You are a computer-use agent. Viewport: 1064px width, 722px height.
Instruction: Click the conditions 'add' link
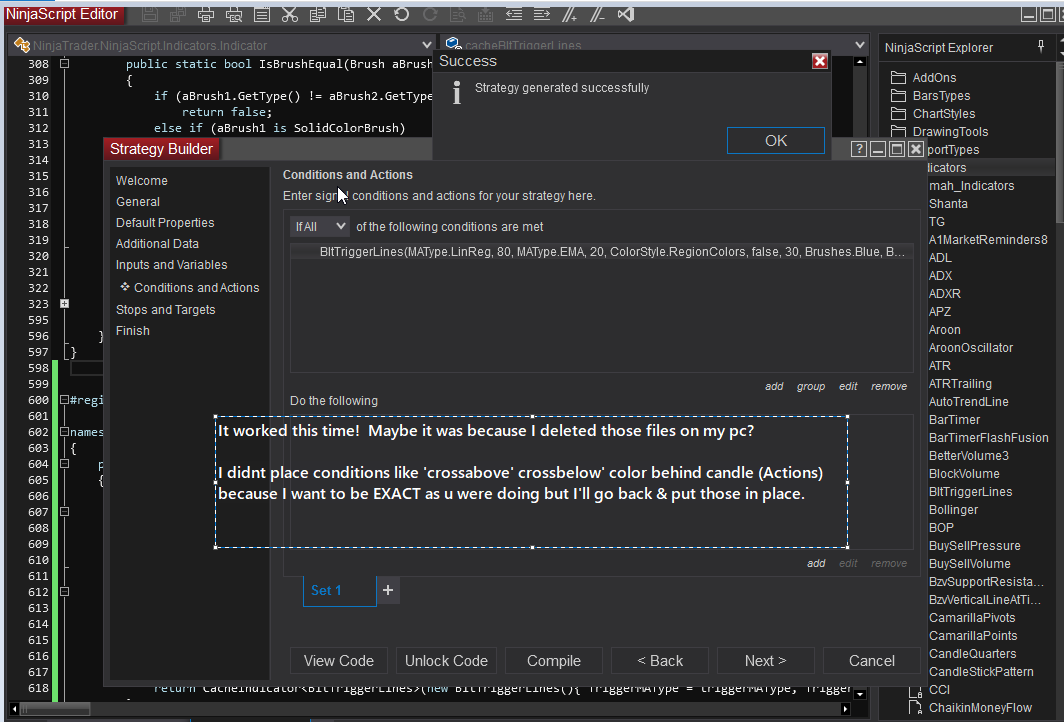pos(774,386)
